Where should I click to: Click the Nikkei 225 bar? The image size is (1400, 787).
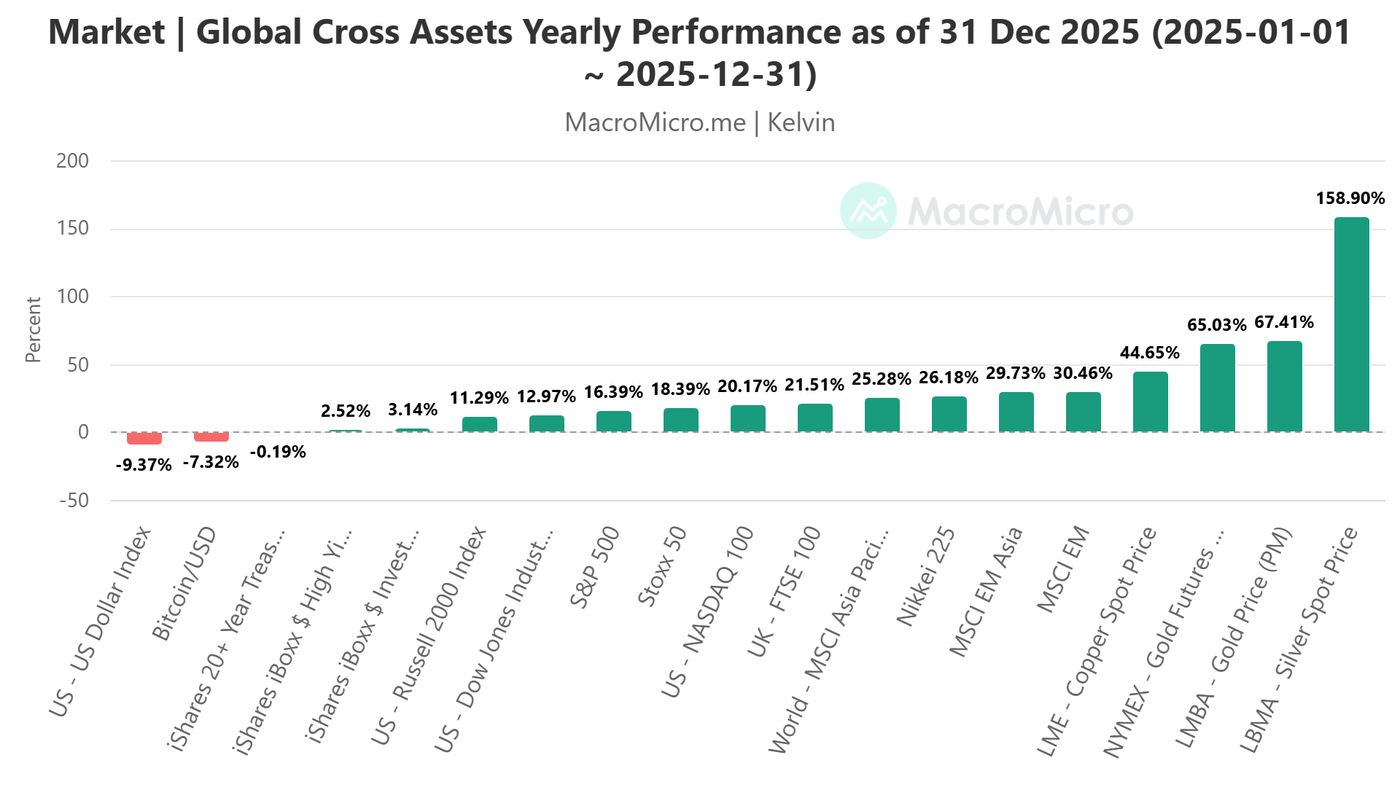[949, 415]
